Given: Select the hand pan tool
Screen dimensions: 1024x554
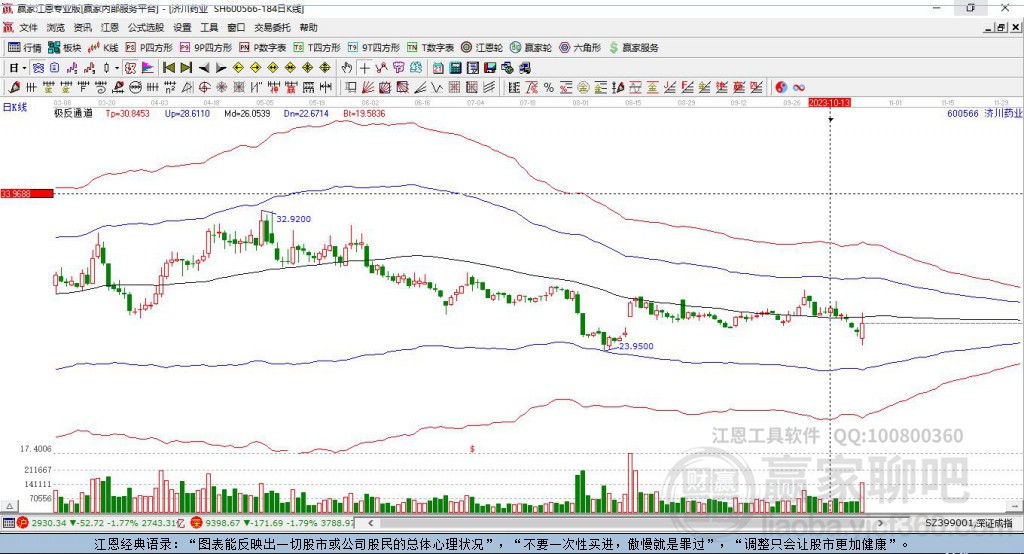Looking at the screenshot, I should coord(346,68).
